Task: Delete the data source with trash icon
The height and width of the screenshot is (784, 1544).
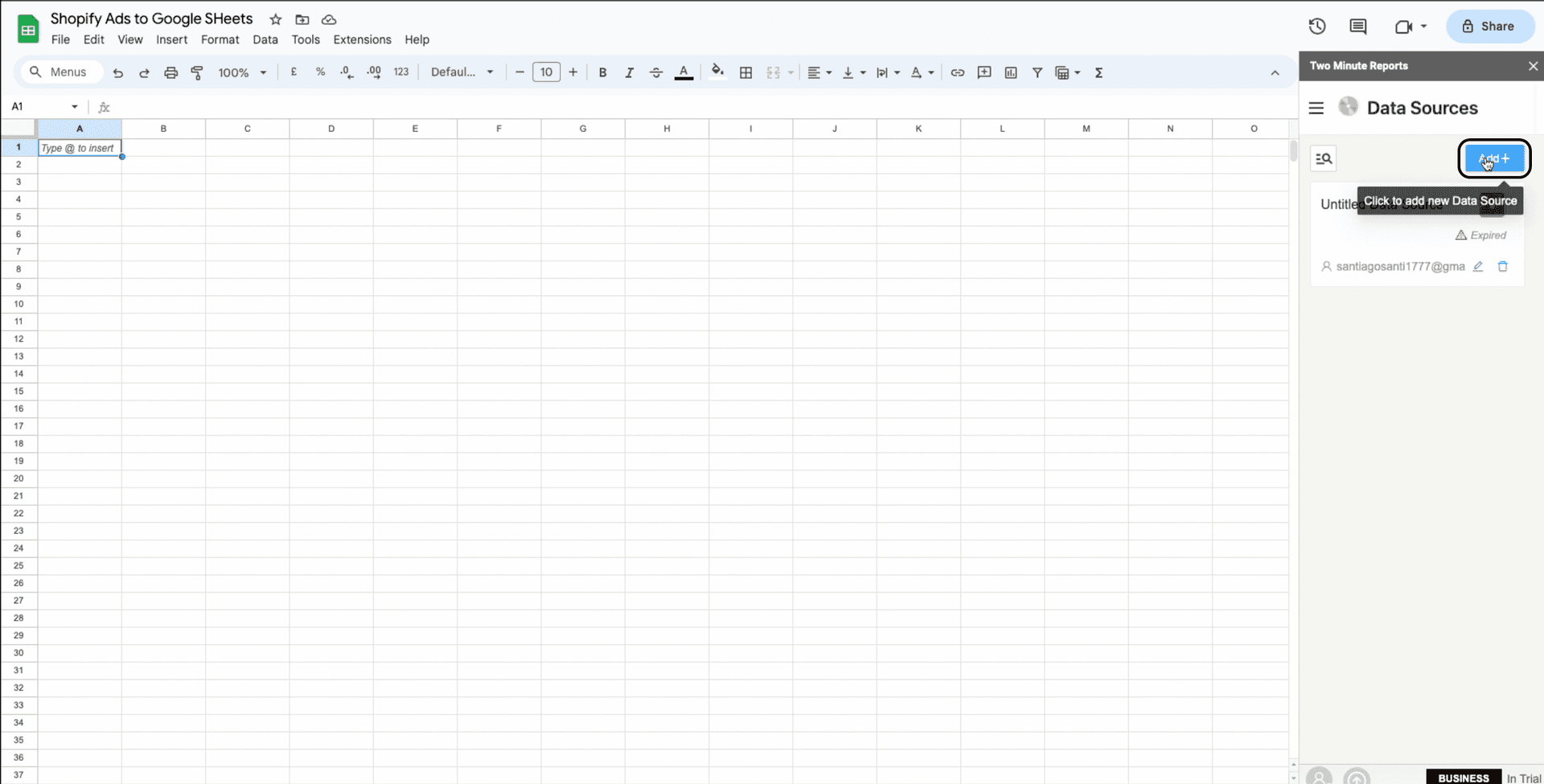Action: (x=1503, y=266)
